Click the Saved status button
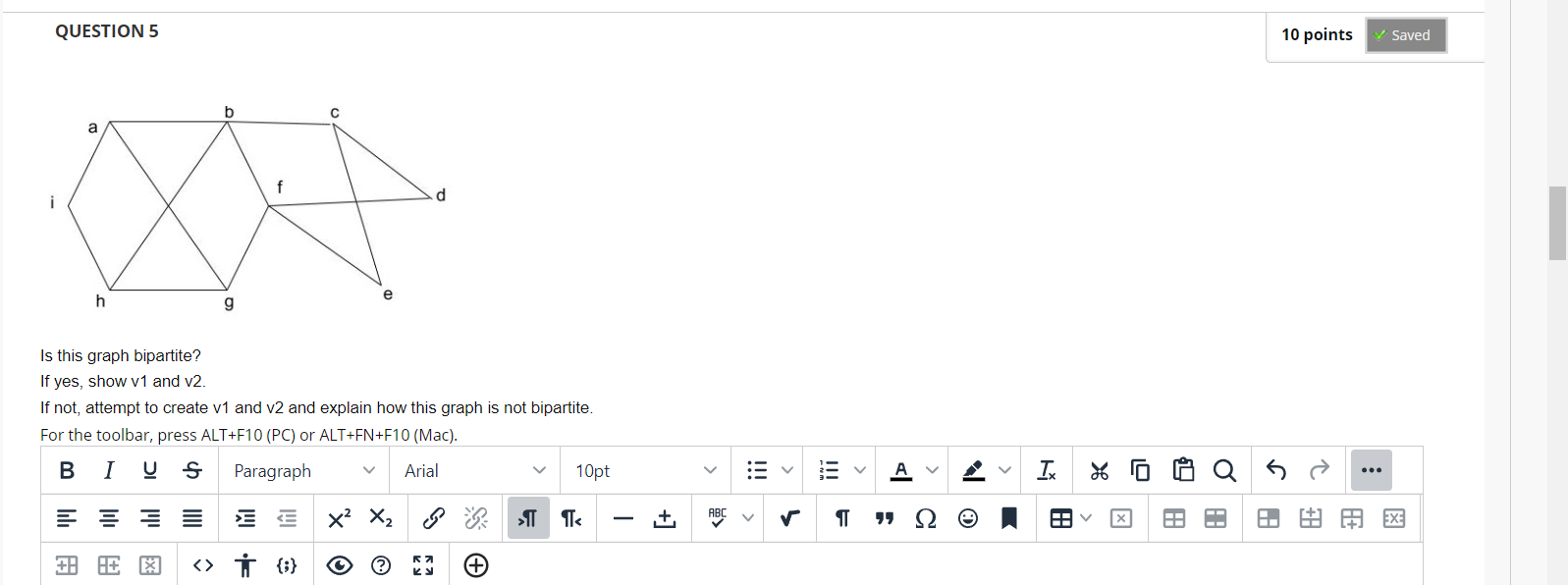 point(1406,35)
